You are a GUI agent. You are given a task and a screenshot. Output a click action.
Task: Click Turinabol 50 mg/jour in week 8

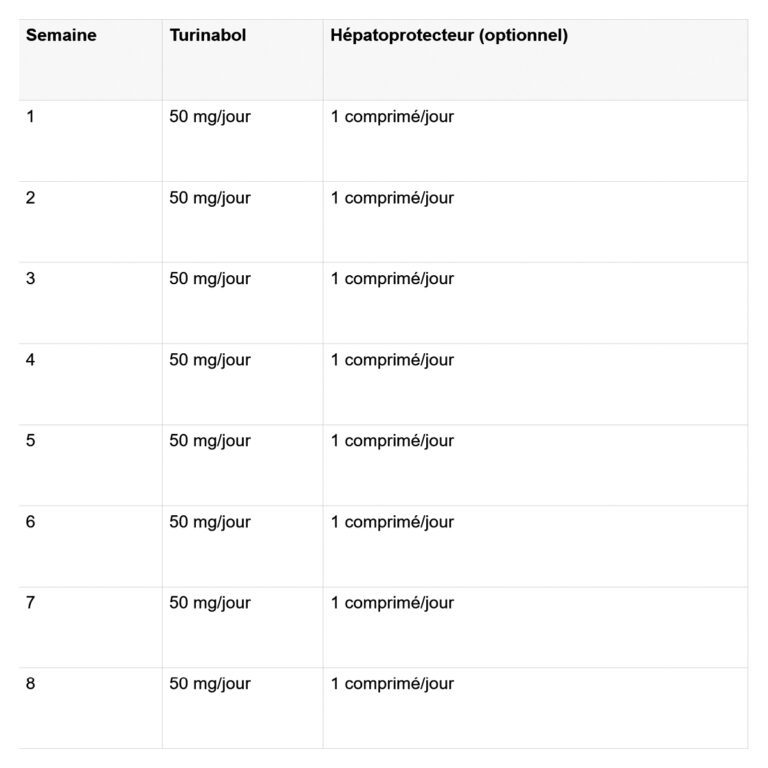[210, 684]
